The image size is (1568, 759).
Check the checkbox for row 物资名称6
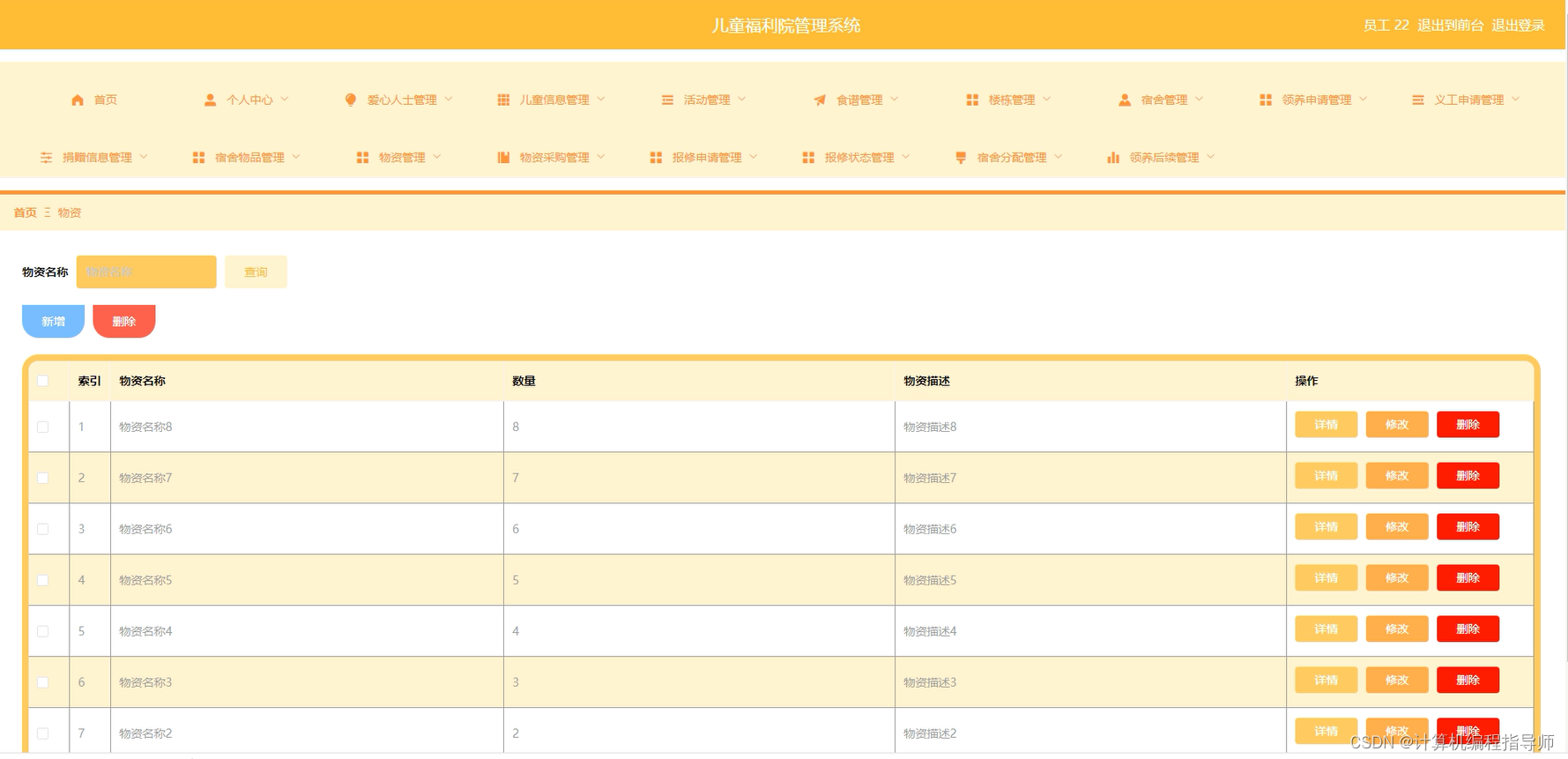coord(42,529)
